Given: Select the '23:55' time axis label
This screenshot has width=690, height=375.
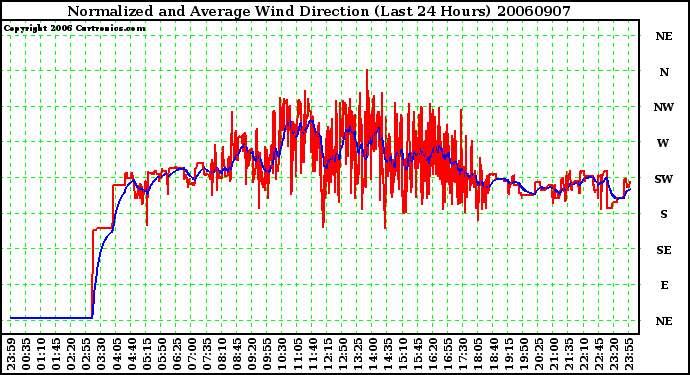Looking at the screenshot, I should [x=629, y=354].
